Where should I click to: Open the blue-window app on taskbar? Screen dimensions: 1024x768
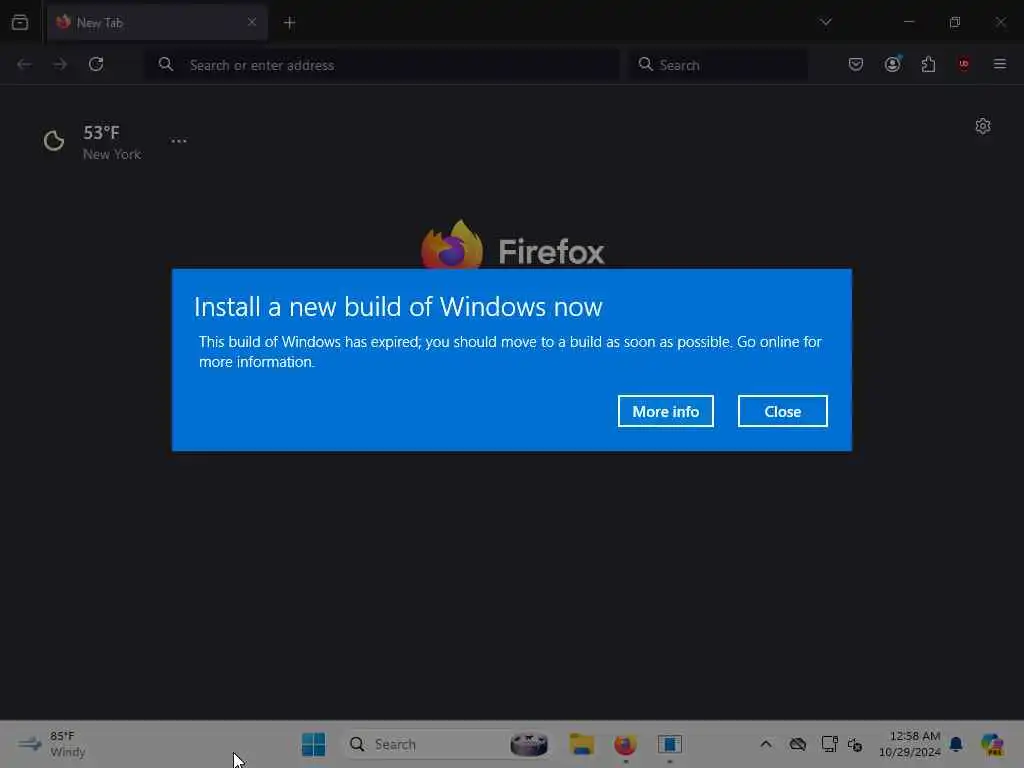[x=669, y=744]
